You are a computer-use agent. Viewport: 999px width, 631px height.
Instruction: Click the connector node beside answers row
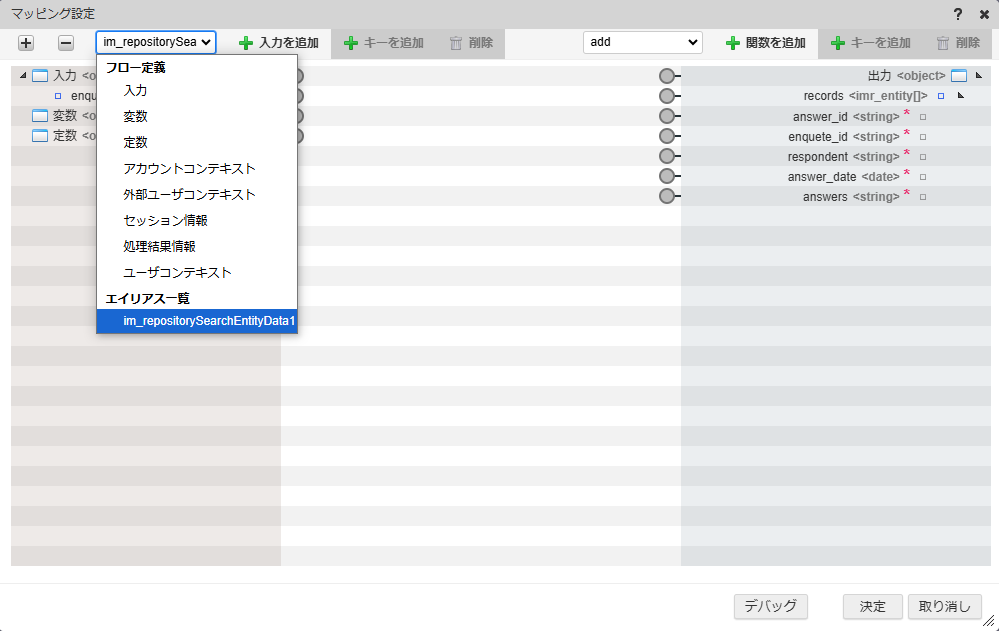[x=668, y=196]
